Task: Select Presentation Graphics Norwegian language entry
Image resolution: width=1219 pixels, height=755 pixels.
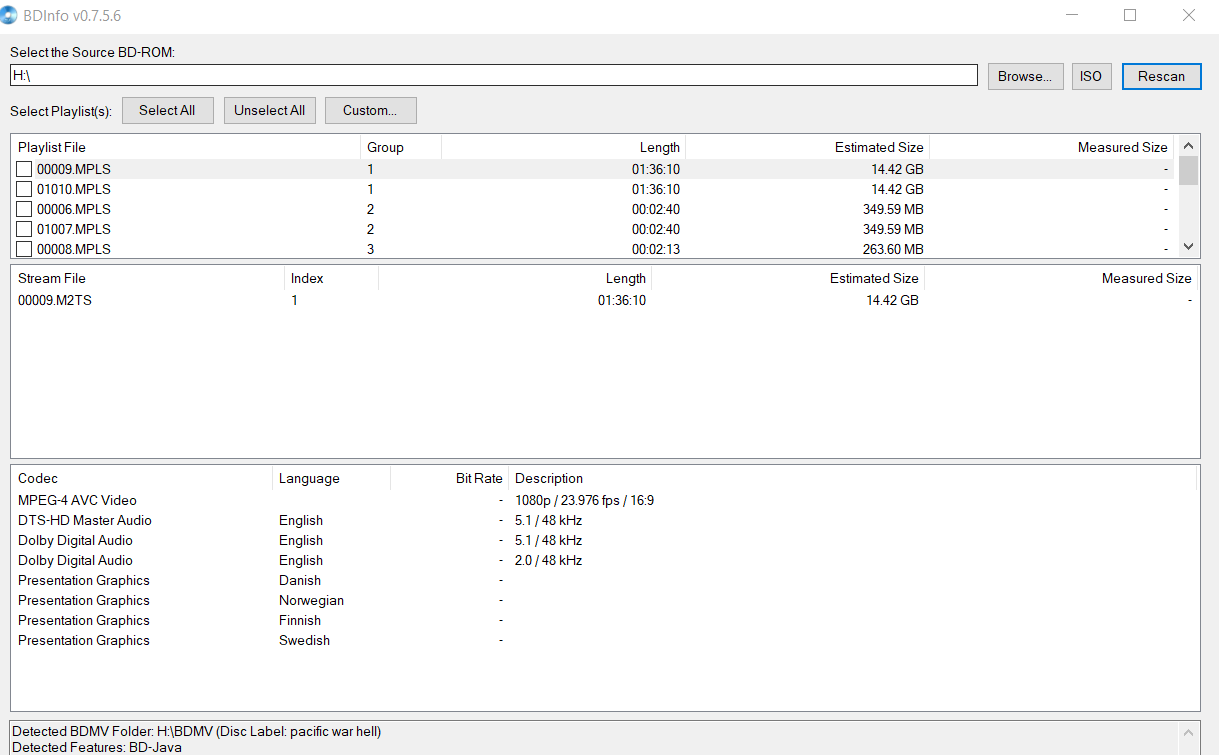Action: 311,600
